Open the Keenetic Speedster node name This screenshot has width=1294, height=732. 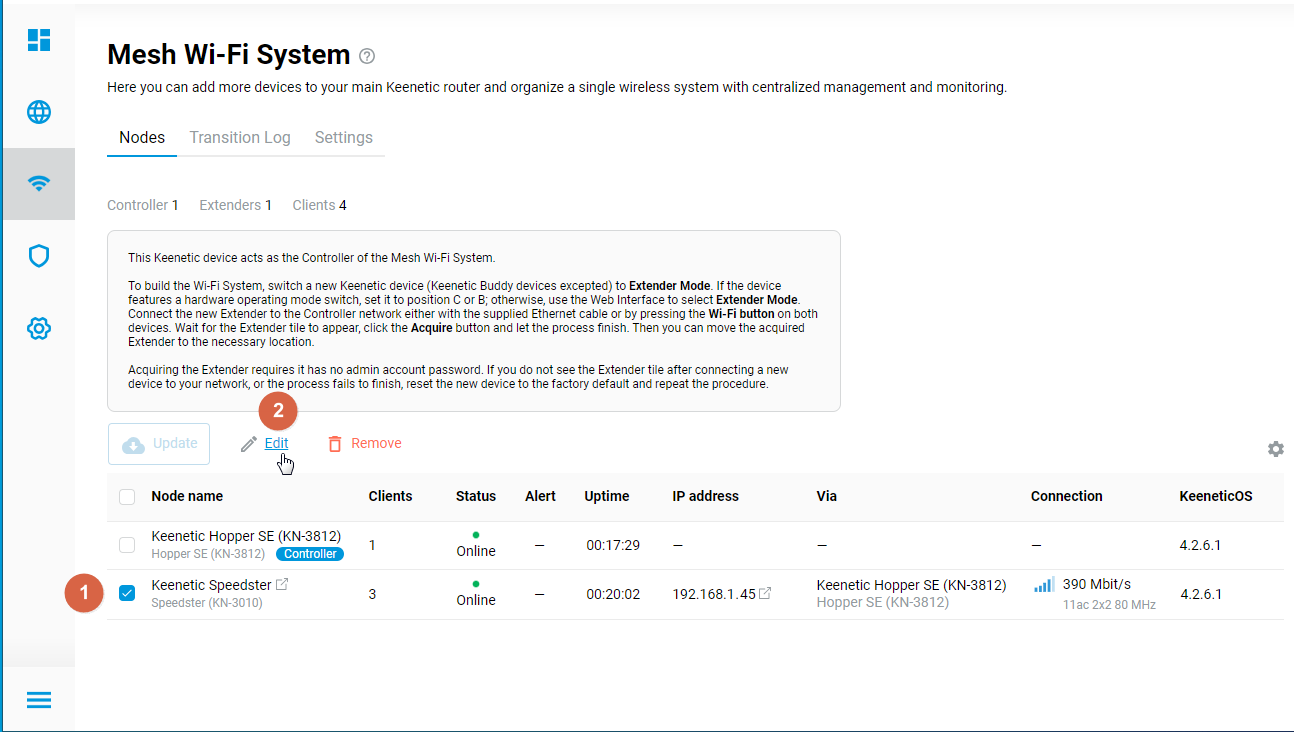pos(211,585)
